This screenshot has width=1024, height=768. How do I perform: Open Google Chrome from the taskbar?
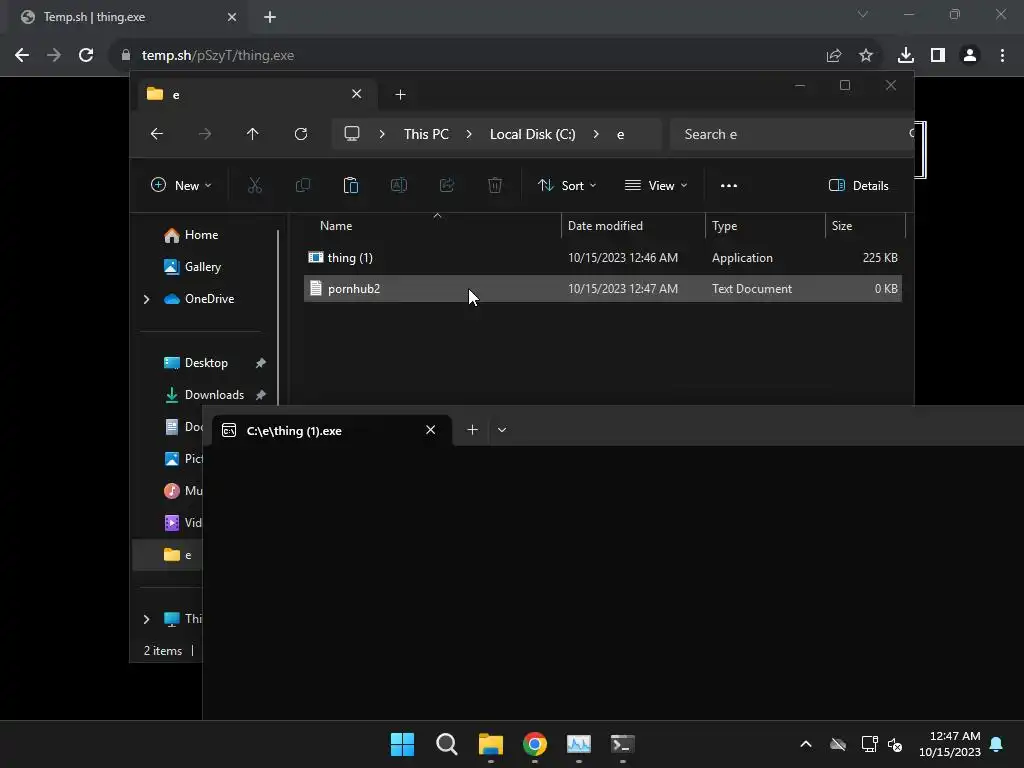tap(535, 744)
